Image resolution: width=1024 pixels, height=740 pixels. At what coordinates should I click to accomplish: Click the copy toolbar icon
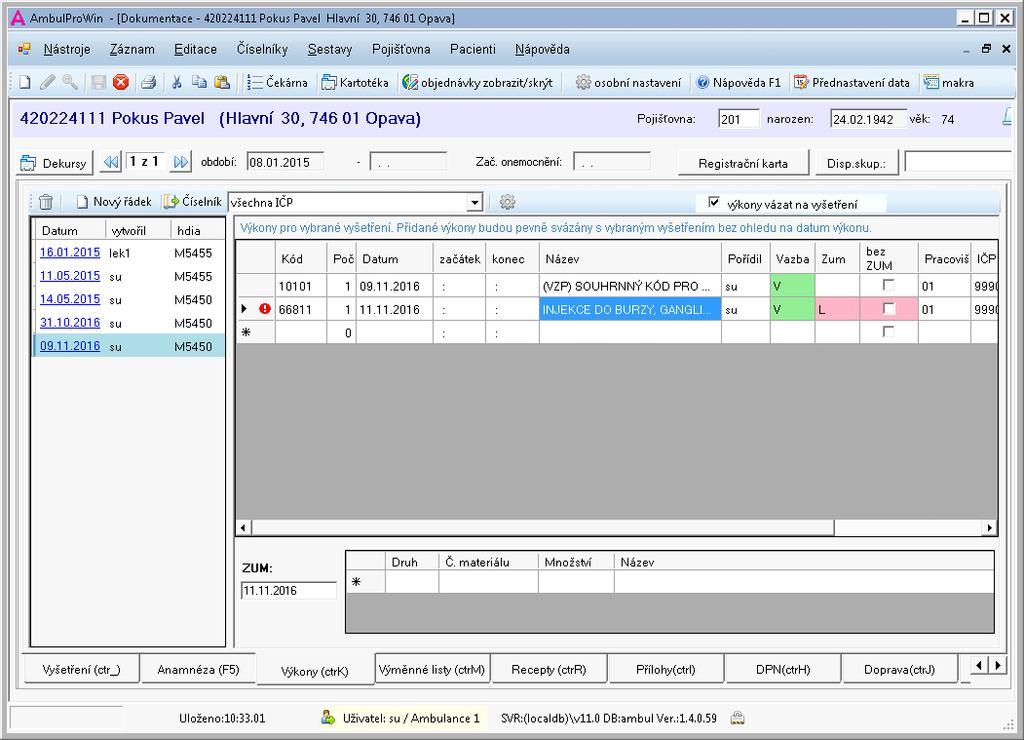(x=199, y=82)
